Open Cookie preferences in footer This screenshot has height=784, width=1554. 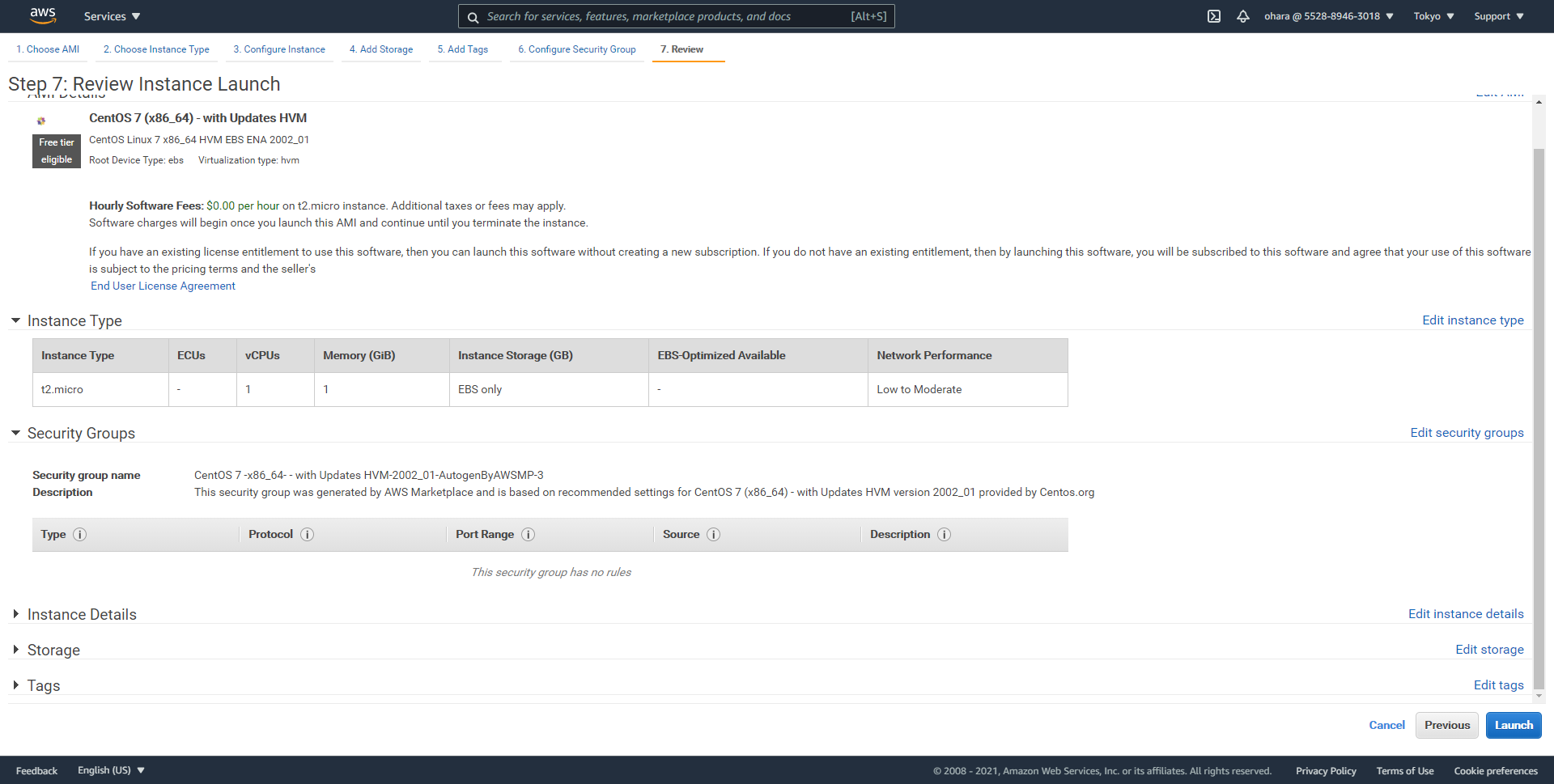(1496, 771)
